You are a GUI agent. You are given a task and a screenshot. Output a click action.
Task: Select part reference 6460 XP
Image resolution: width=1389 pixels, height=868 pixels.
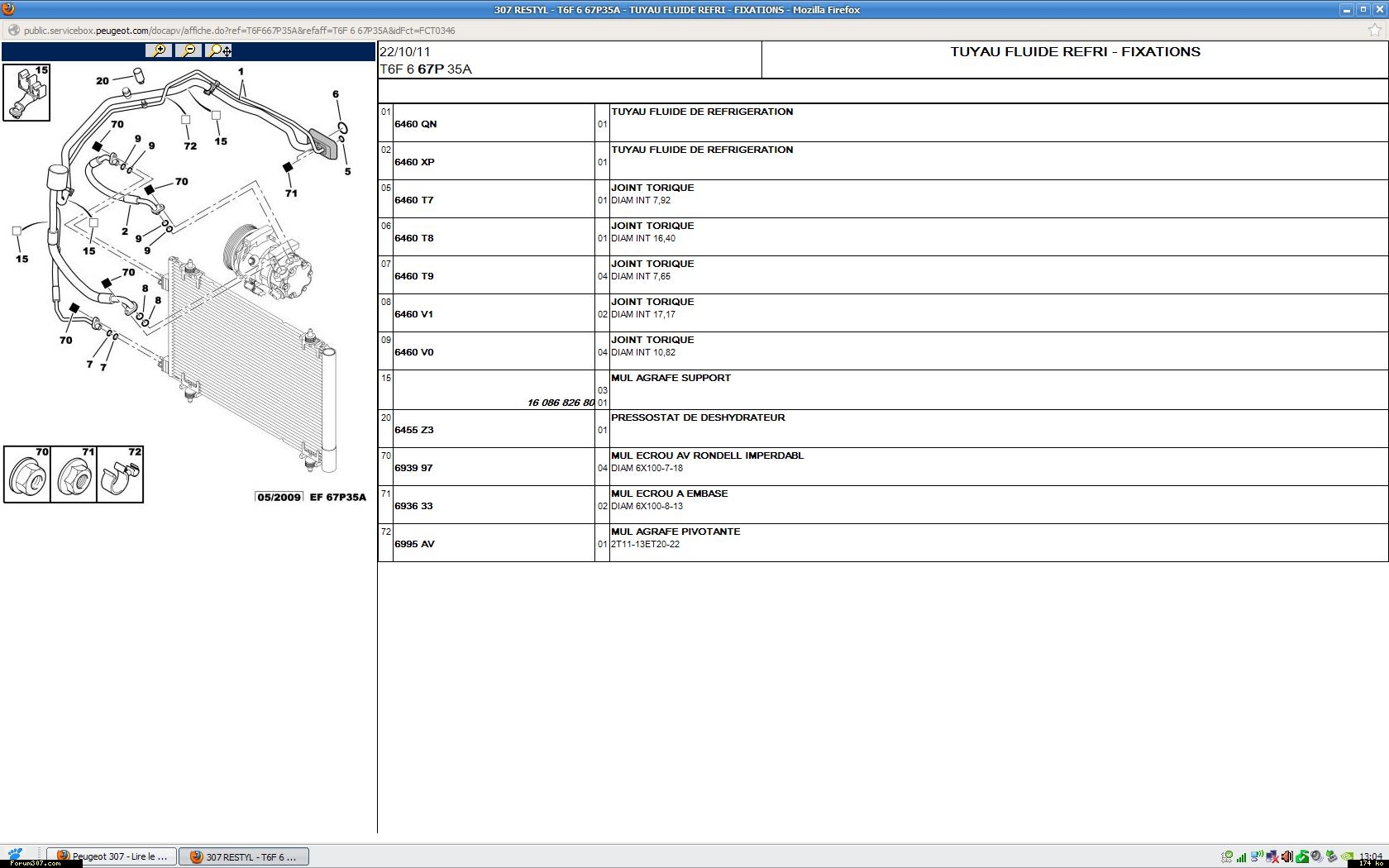[414, 162]
